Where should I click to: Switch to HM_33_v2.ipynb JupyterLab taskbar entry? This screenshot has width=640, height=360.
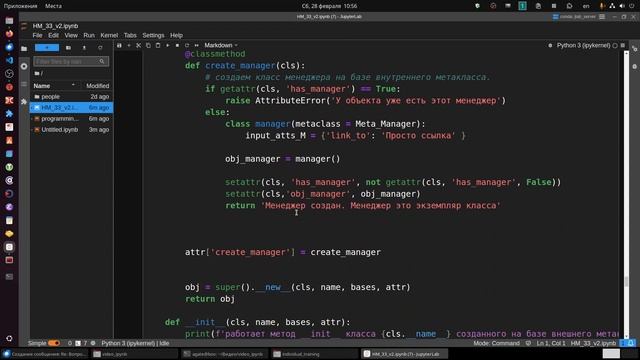click(x=403, y=354)
